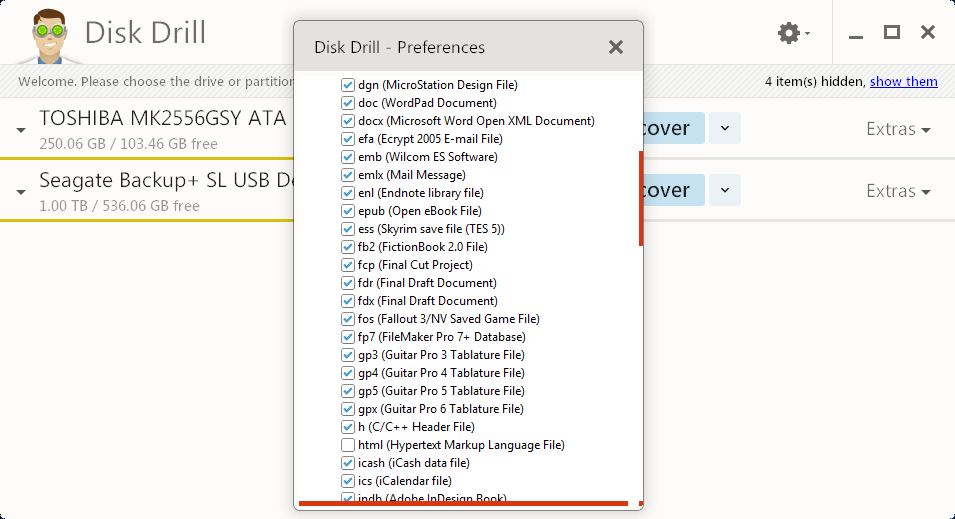Screen dimensions: 955x519
Task: Expand the Seagate Backup+ drive partitions
Action: click(x=21, y=192)
